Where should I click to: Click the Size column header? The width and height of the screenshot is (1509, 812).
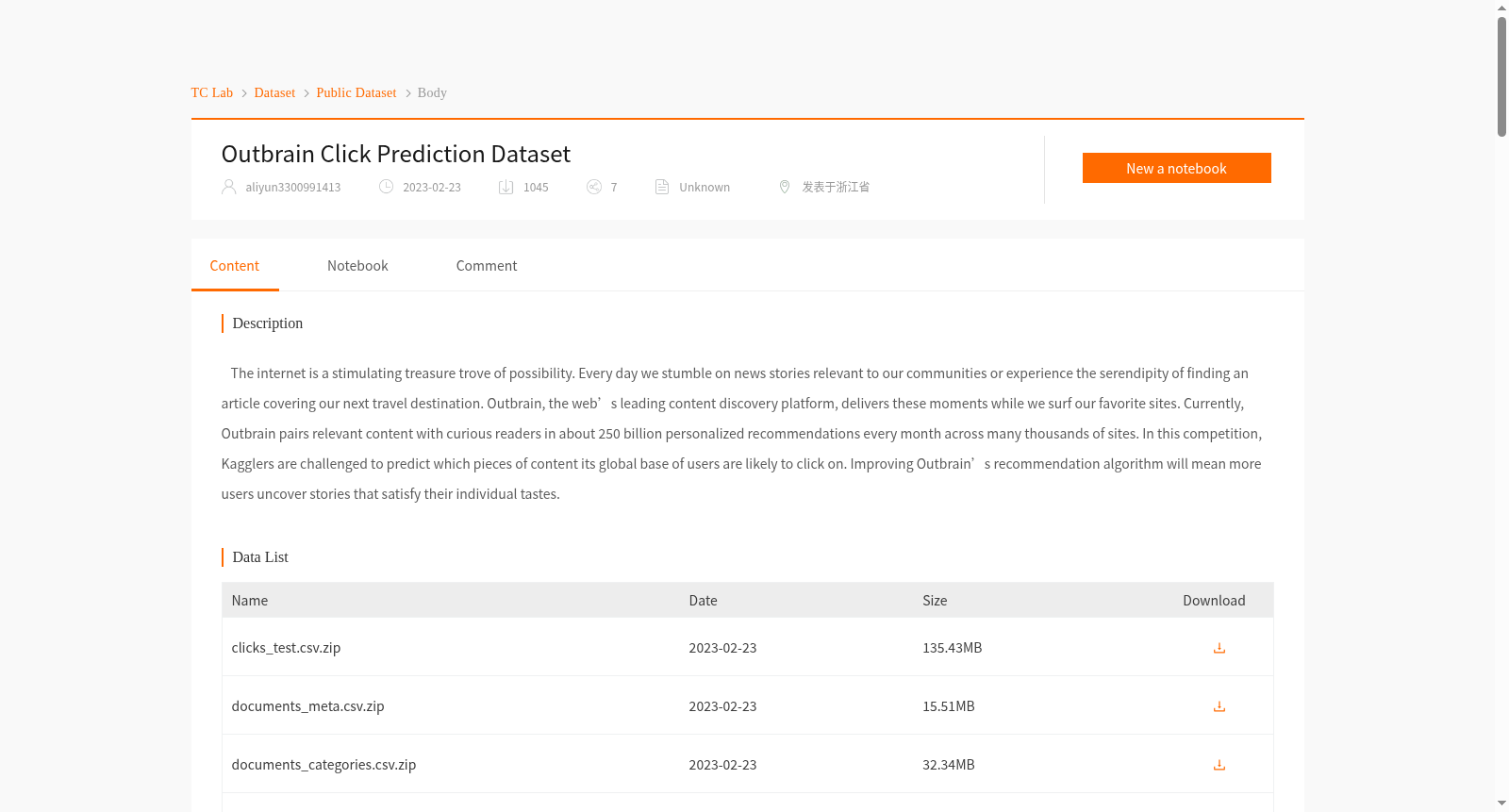click(935, 601)
